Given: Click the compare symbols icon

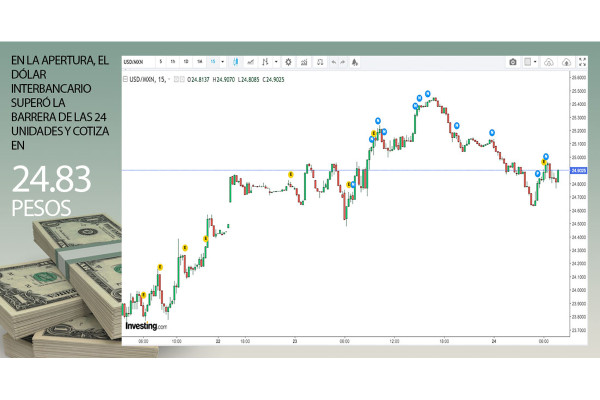Looking at the screenshot, I should 319,62.
